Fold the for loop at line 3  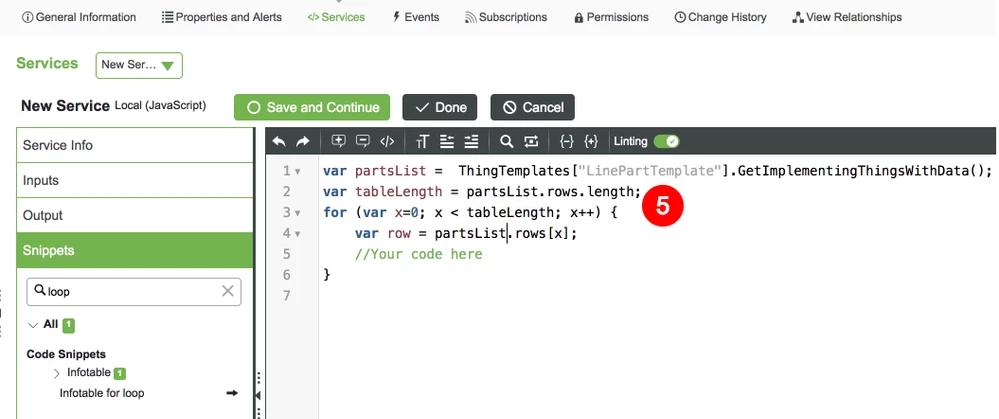[298, 213]
